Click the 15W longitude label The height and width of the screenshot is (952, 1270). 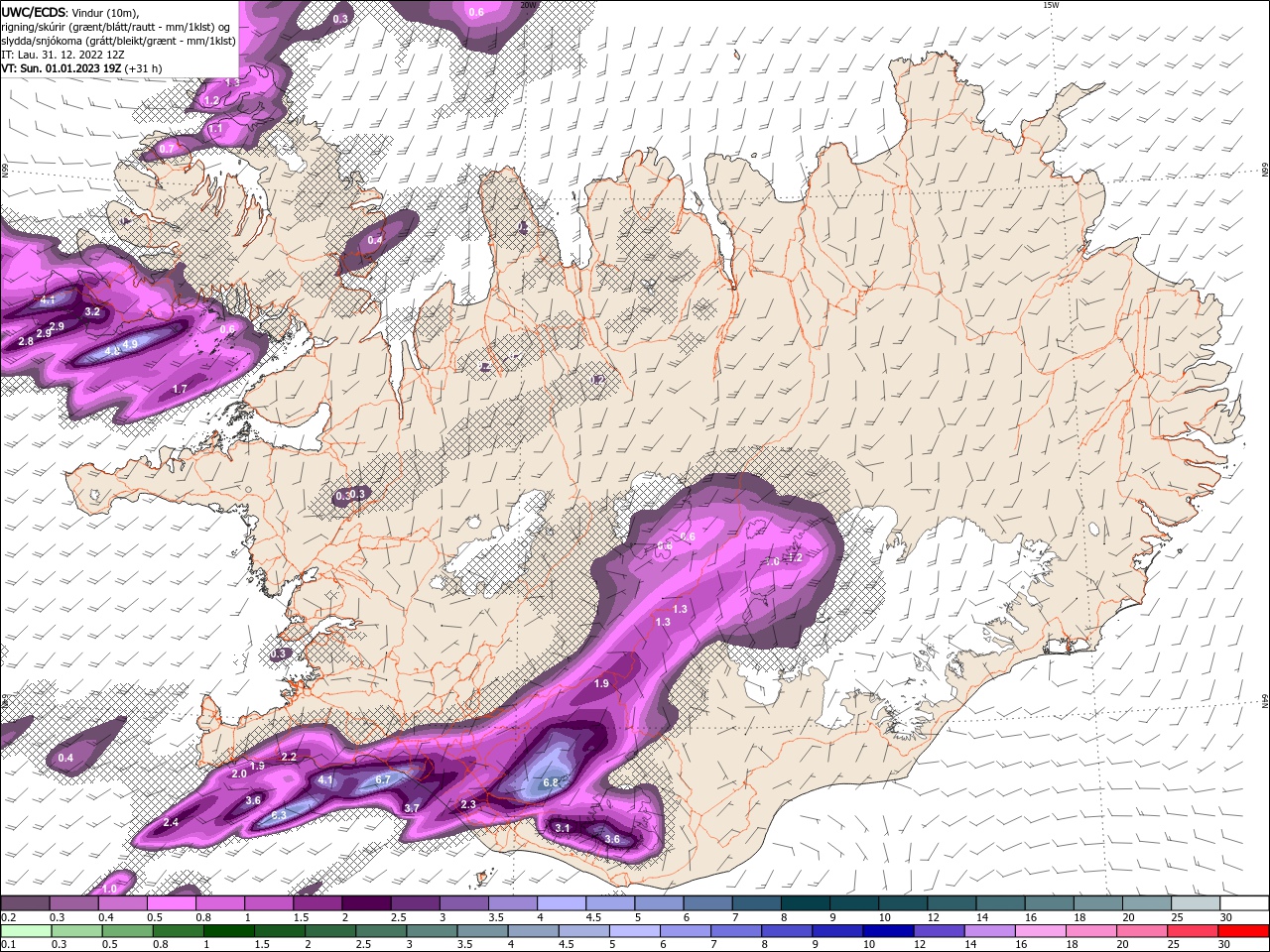point(1051,4)
